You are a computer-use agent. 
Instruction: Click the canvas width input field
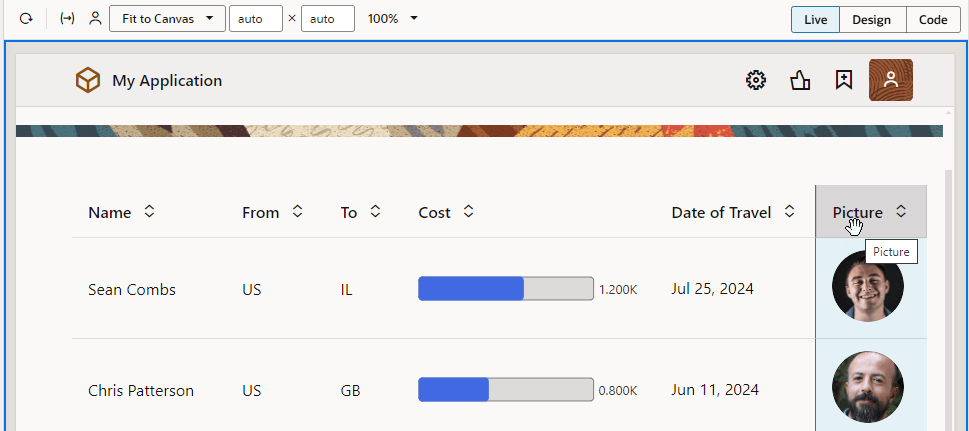pos(255,19)
